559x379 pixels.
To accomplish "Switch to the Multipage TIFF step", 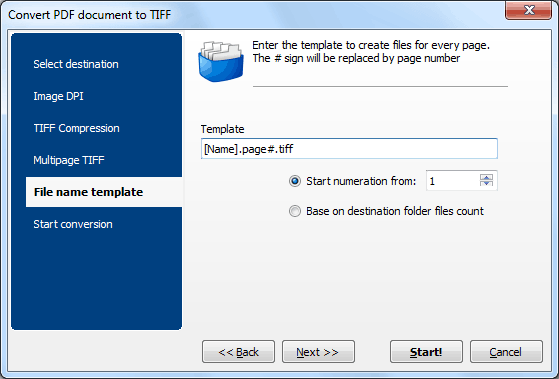I will (x=69, y=160).
